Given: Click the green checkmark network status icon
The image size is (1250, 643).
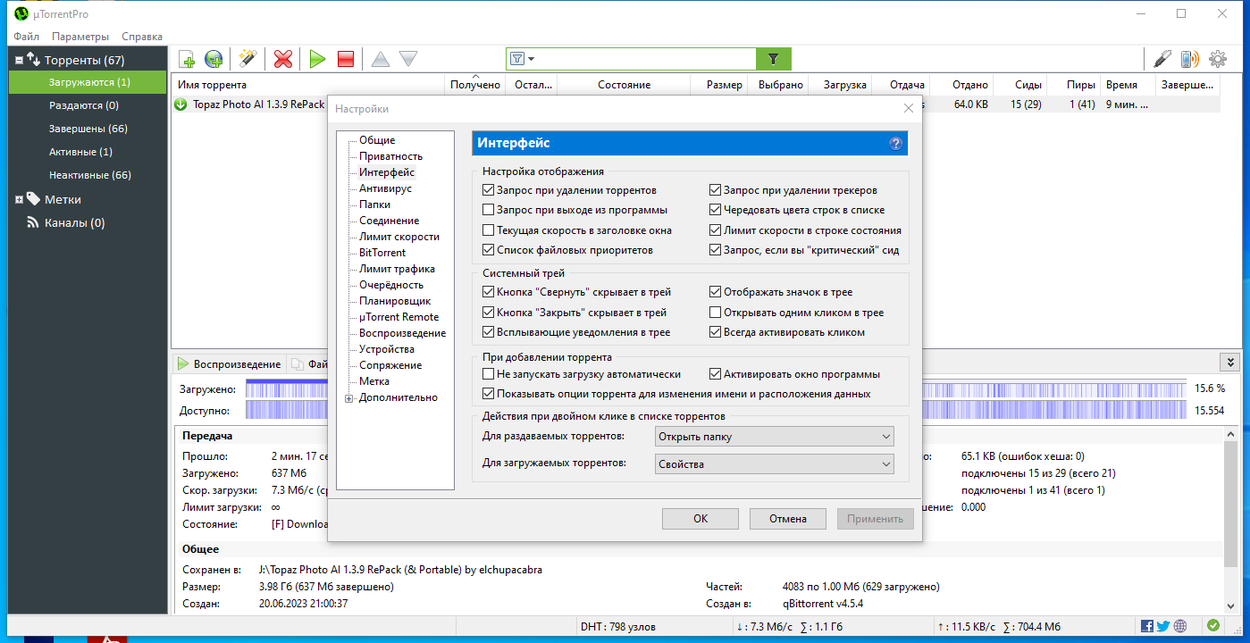Looking at the screenshot, I should coord(1213,627).
